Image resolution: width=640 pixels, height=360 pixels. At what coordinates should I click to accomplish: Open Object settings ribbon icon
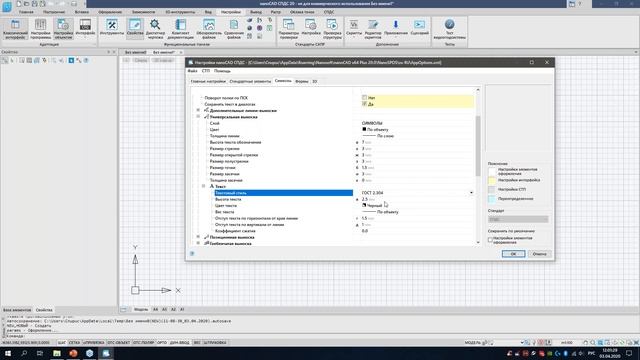click(x=63, y=29)
